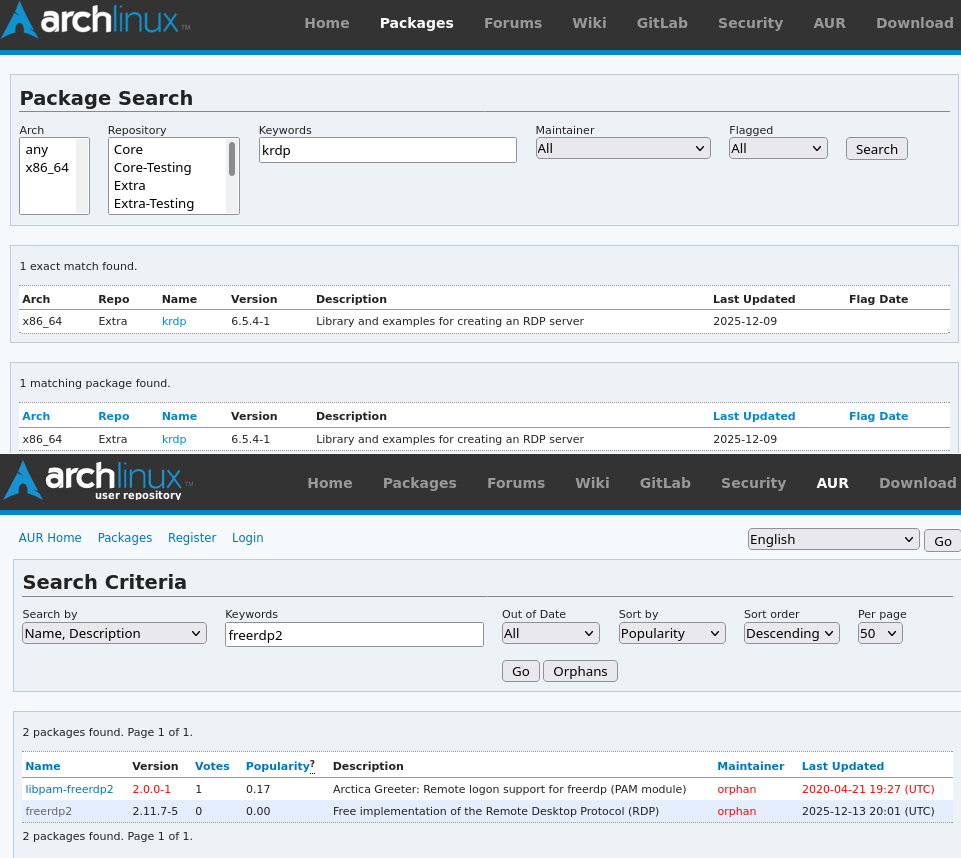
Task: Click Go button next to language selector
Action: [943, 541]
